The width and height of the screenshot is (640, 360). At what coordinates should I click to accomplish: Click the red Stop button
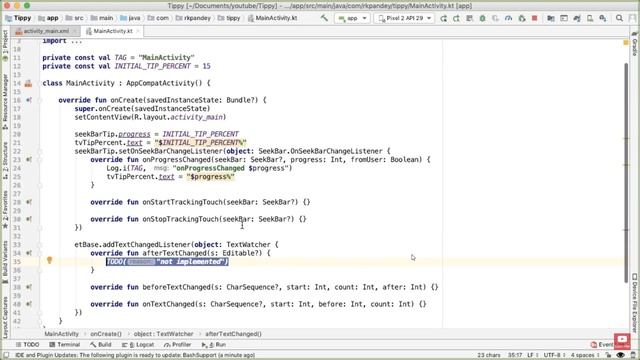click(x=534, y=18)
